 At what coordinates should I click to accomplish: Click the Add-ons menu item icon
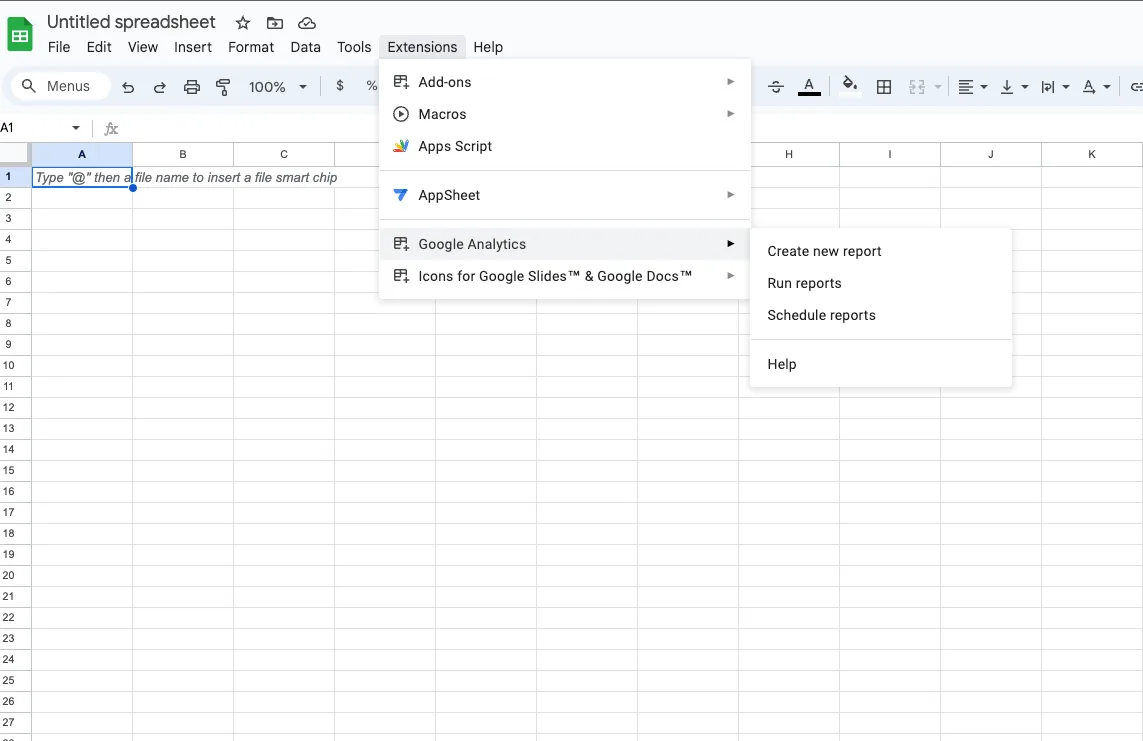point(401,82)
